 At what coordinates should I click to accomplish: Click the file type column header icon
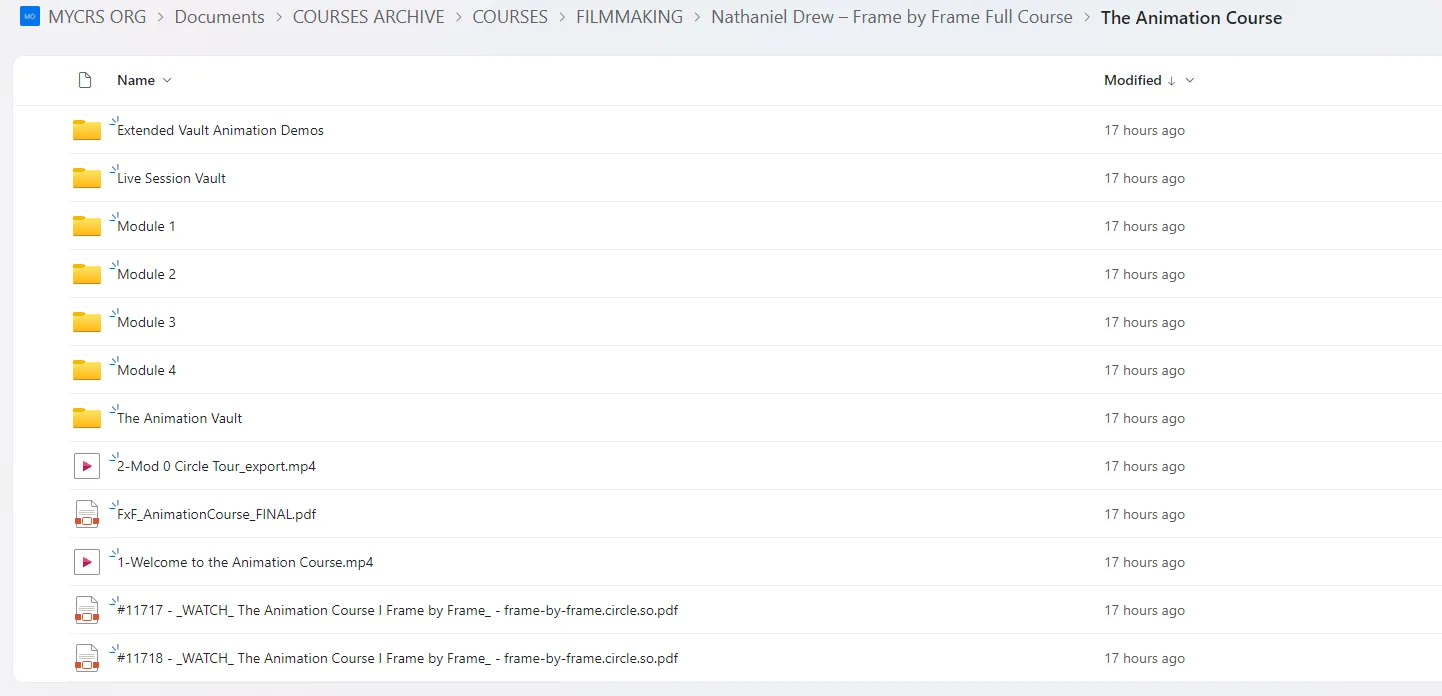coord(85,80)
